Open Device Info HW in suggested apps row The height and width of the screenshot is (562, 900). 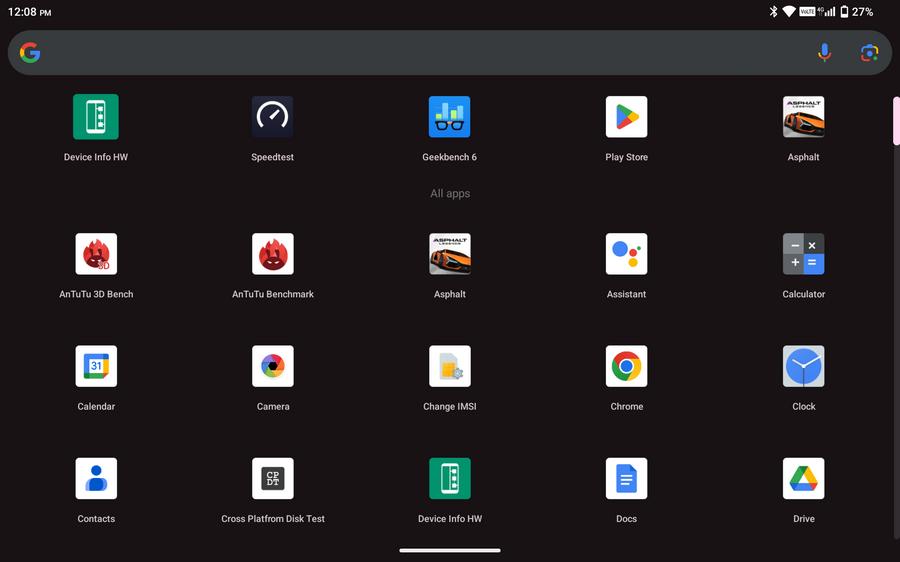[96, 117]
